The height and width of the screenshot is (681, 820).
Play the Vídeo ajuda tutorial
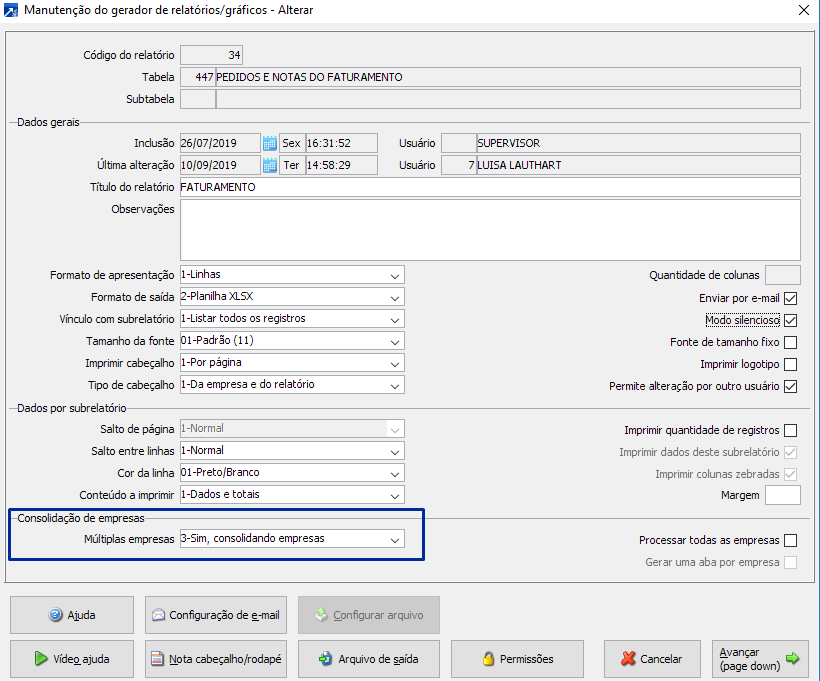coord(71,659)
